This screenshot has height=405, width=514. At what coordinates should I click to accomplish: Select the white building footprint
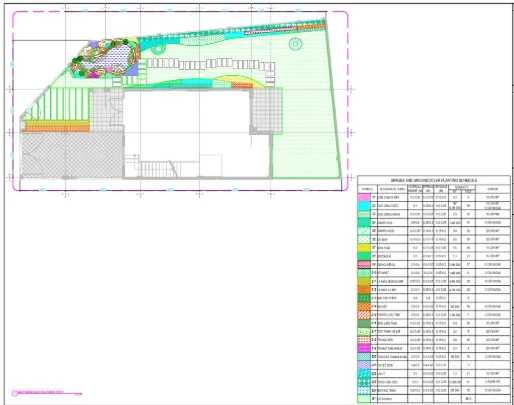(x=197, y=133)
